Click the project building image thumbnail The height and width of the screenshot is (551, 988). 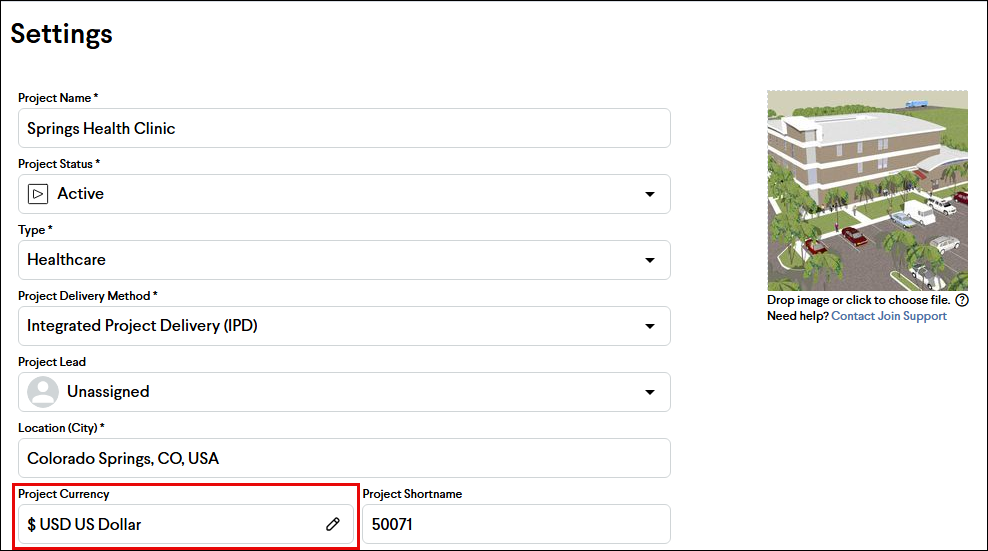tap(867, 190)
